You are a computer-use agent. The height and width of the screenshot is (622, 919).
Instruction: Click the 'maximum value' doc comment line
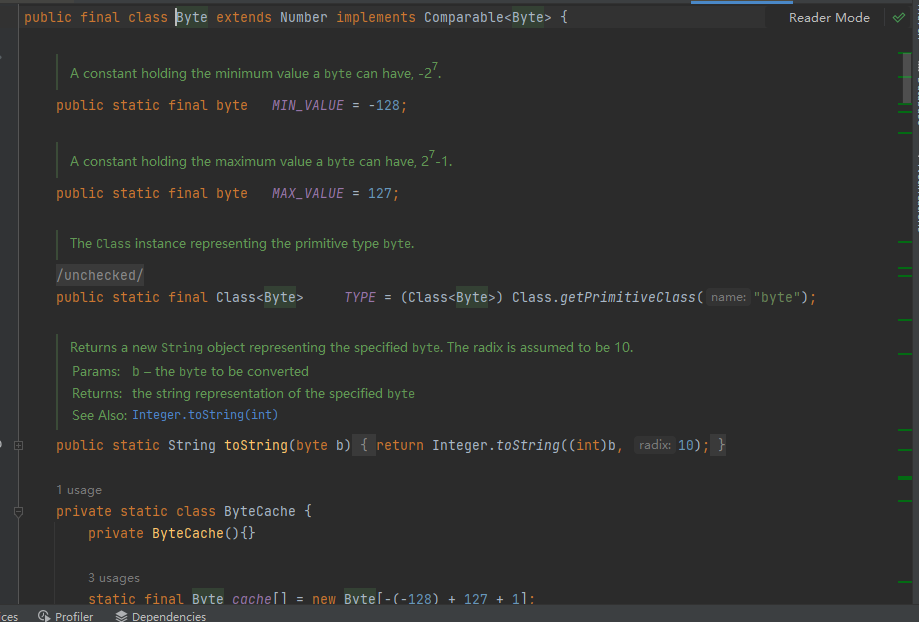click(261, 161)
